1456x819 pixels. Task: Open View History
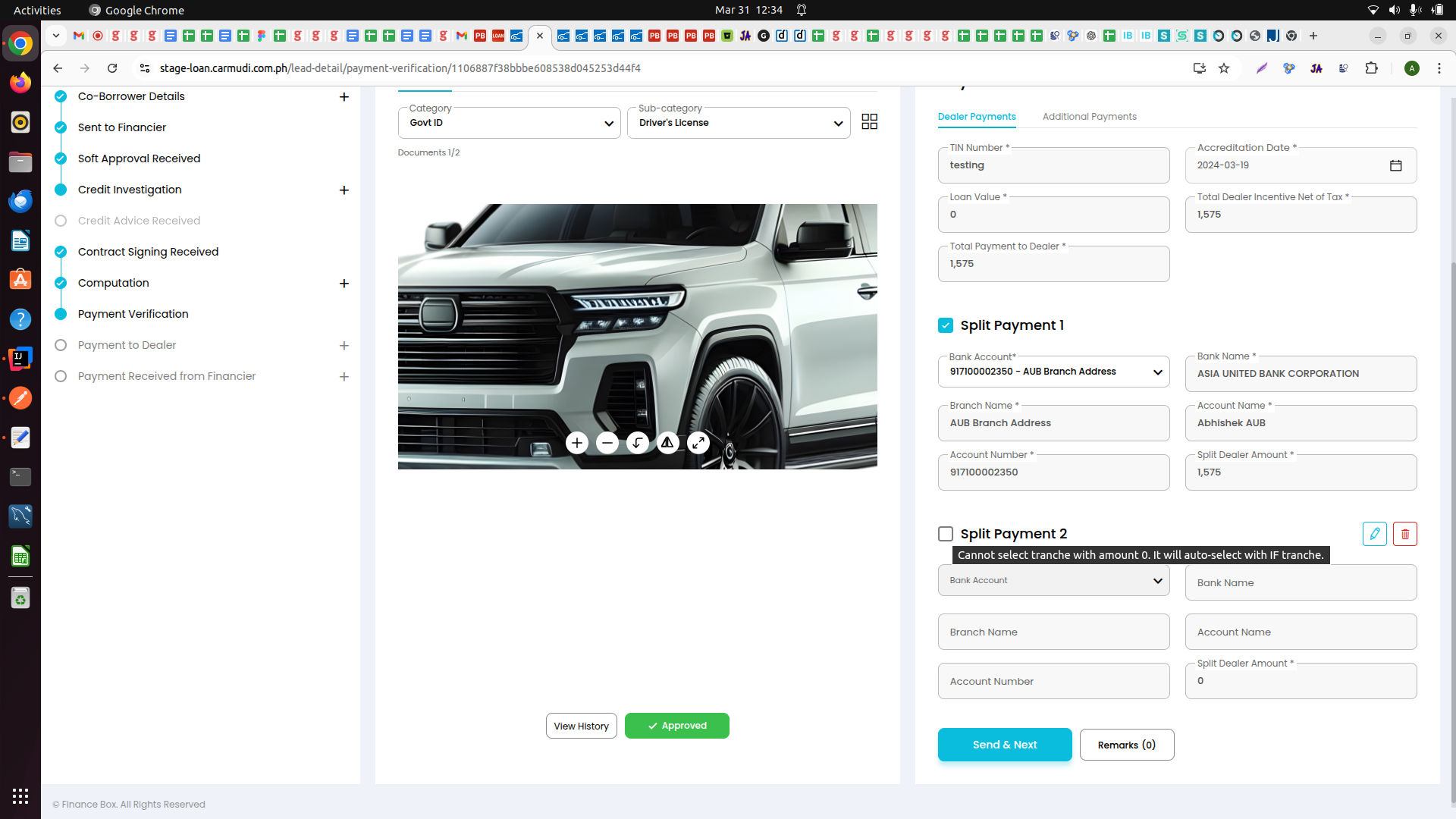tap(581, 726)
